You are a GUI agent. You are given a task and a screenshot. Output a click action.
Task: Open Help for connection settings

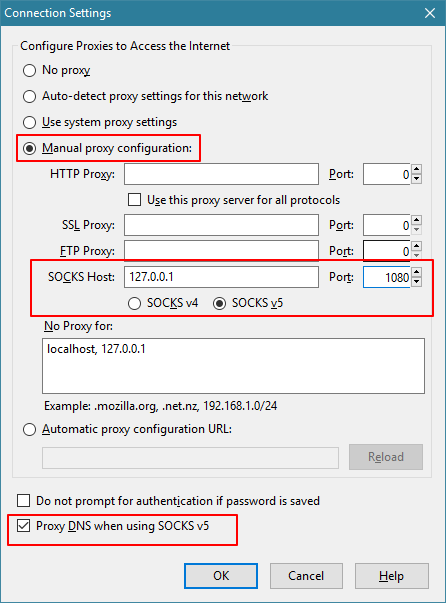pos(391,576)
